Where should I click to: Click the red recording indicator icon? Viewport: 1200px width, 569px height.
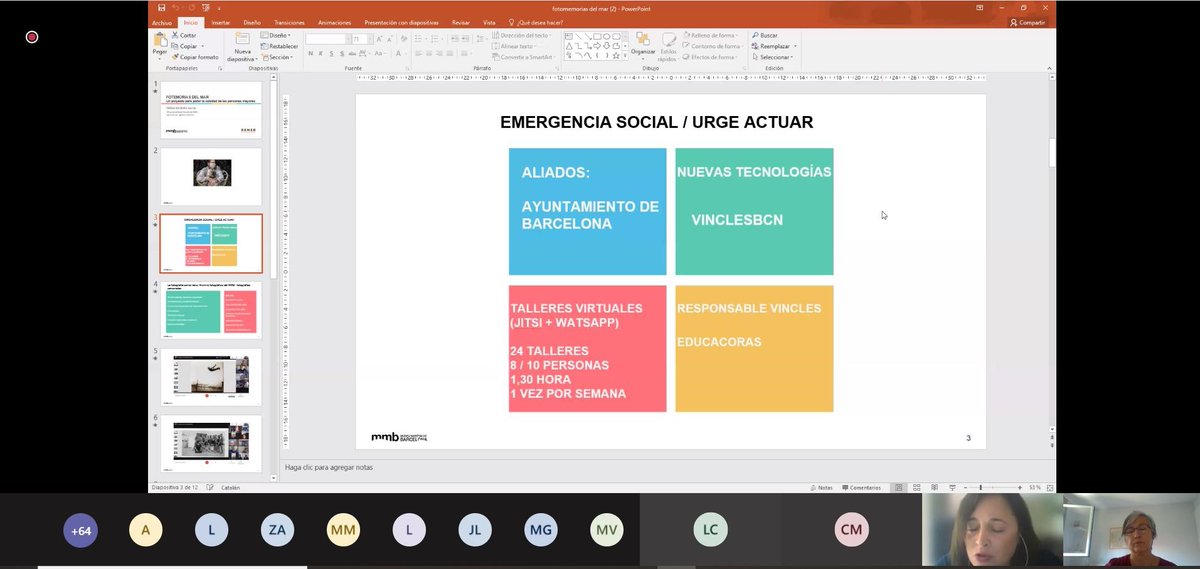[x=31, y=37]
